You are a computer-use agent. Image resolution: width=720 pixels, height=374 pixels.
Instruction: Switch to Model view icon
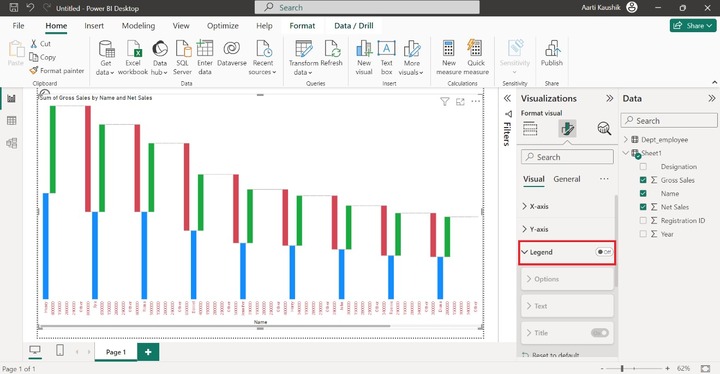(11, 143)
